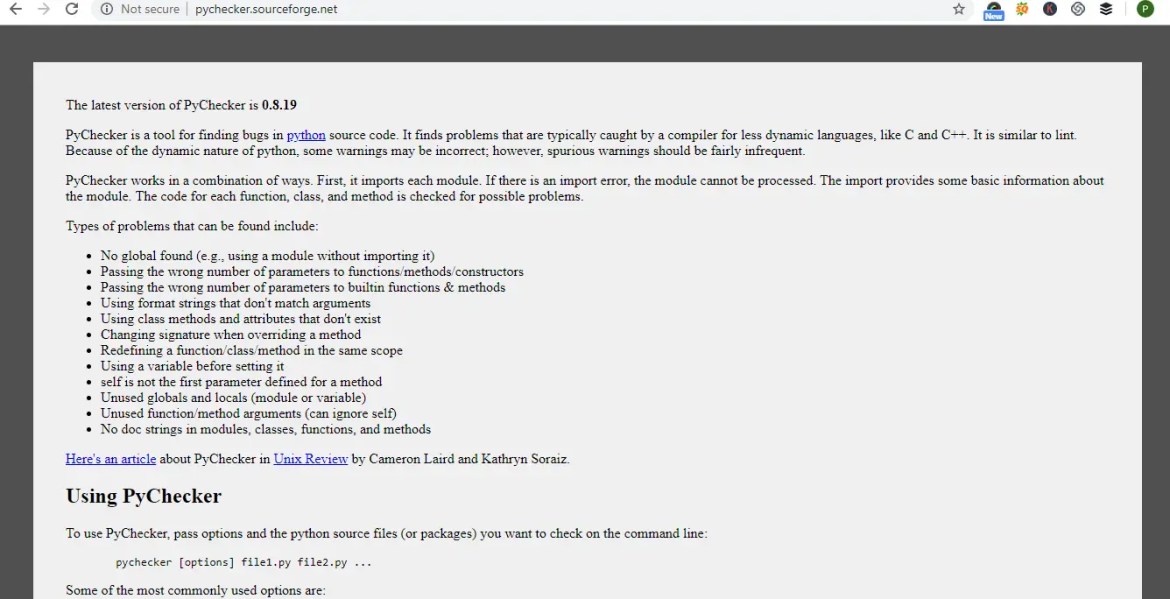Open the extension with the New badge

click(993, 10)
